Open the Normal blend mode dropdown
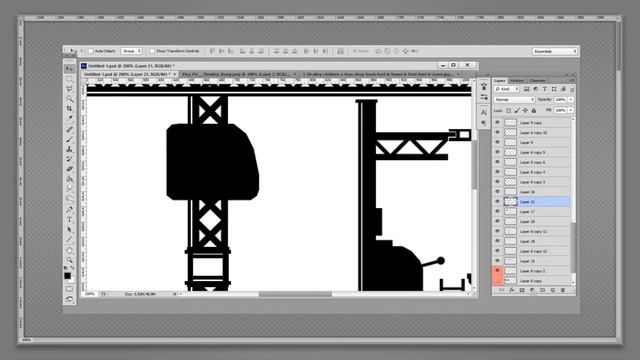This screenshot has height=360, width=640. pos(514,100)
